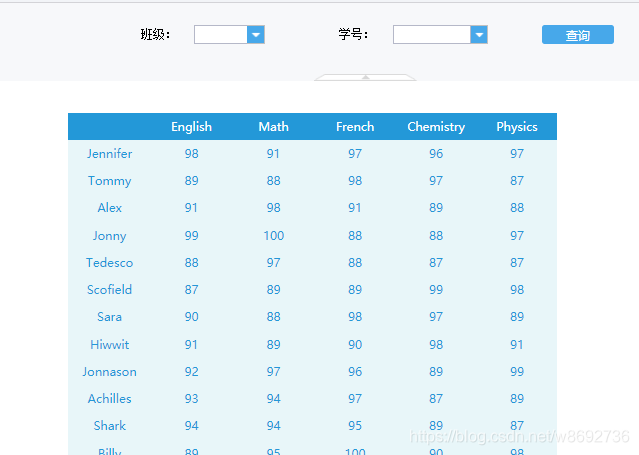Click Tedesco's Math score 97
This screenshot has width=639, height=455.
point(273,263)
